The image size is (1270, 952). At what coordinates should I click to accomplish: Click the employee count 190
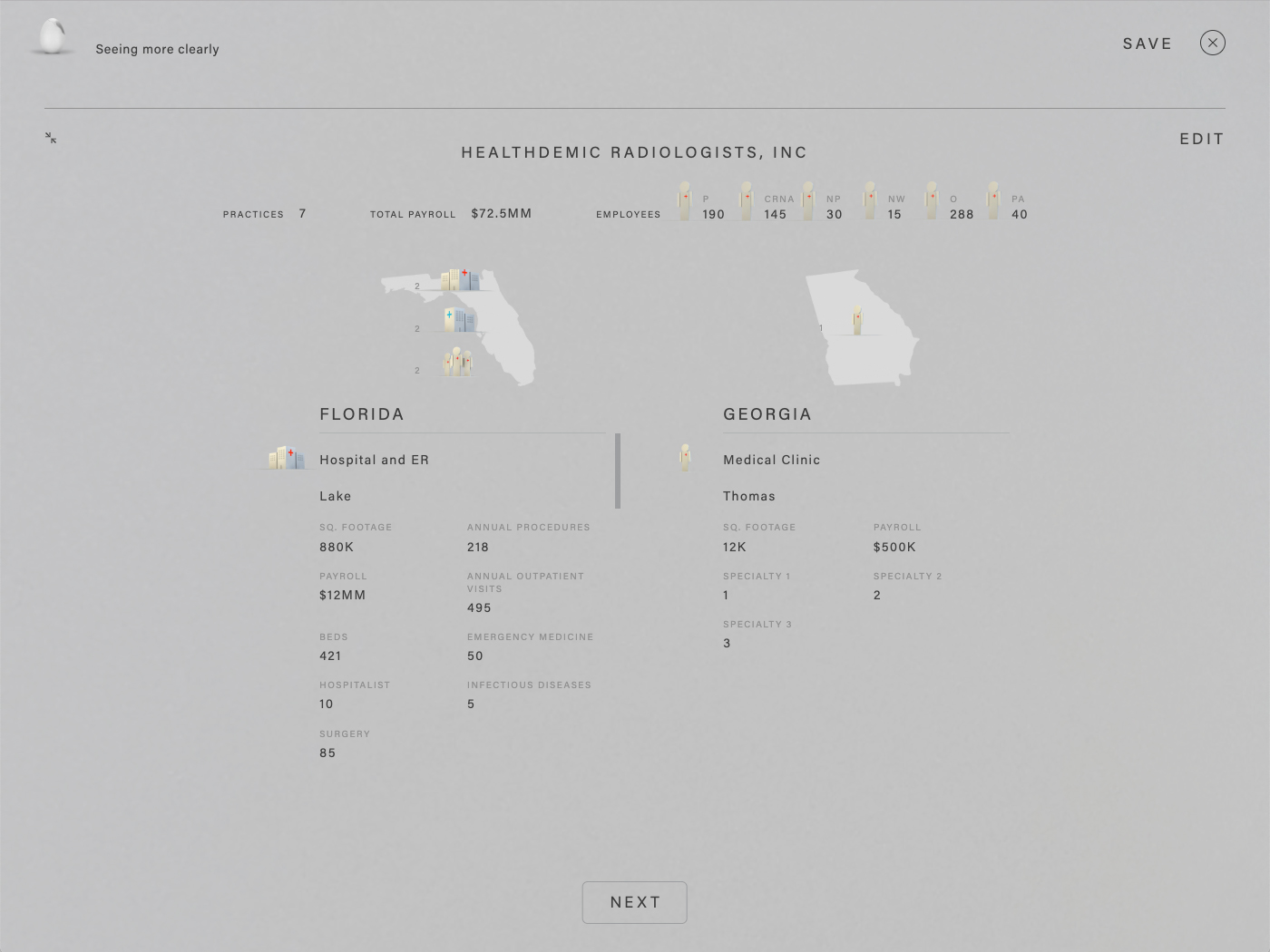coord(714,214)
